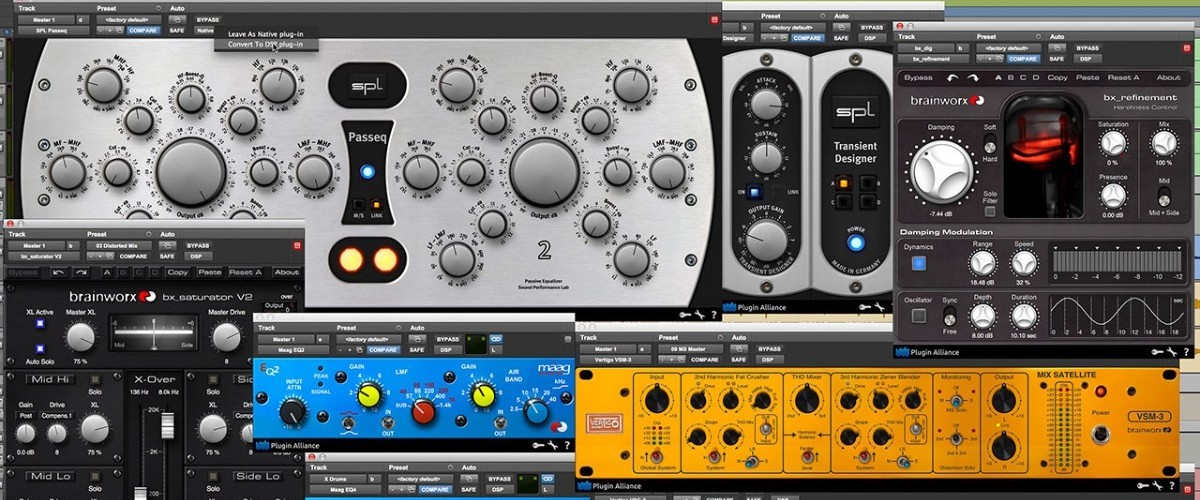Enable Solo Filter in bx_refinement
Screen dimensions: 1200x500
click(x=989, y=212)
